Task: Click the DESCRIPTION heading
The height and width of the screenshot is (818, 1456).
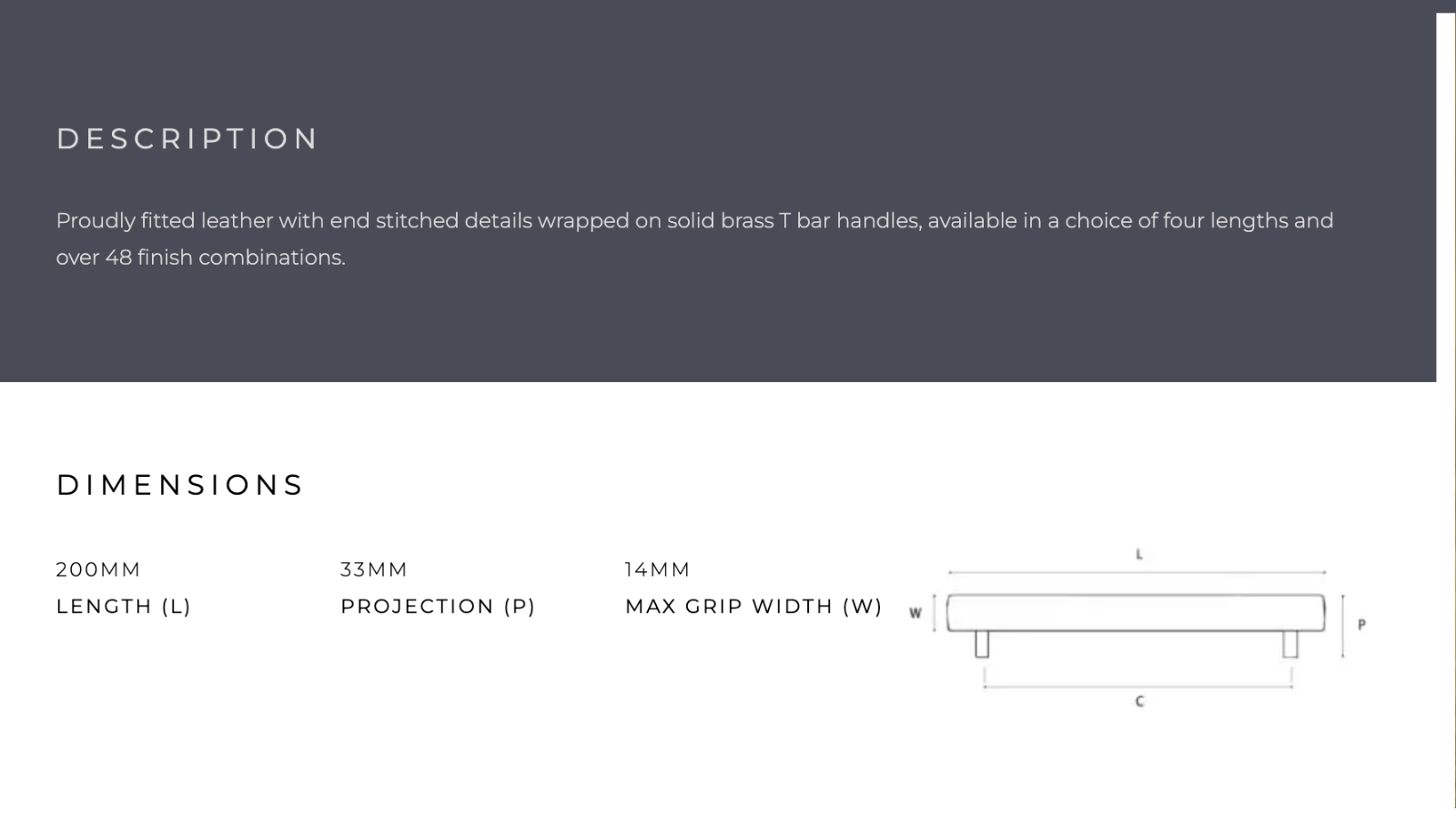Action: click(187, 138)
